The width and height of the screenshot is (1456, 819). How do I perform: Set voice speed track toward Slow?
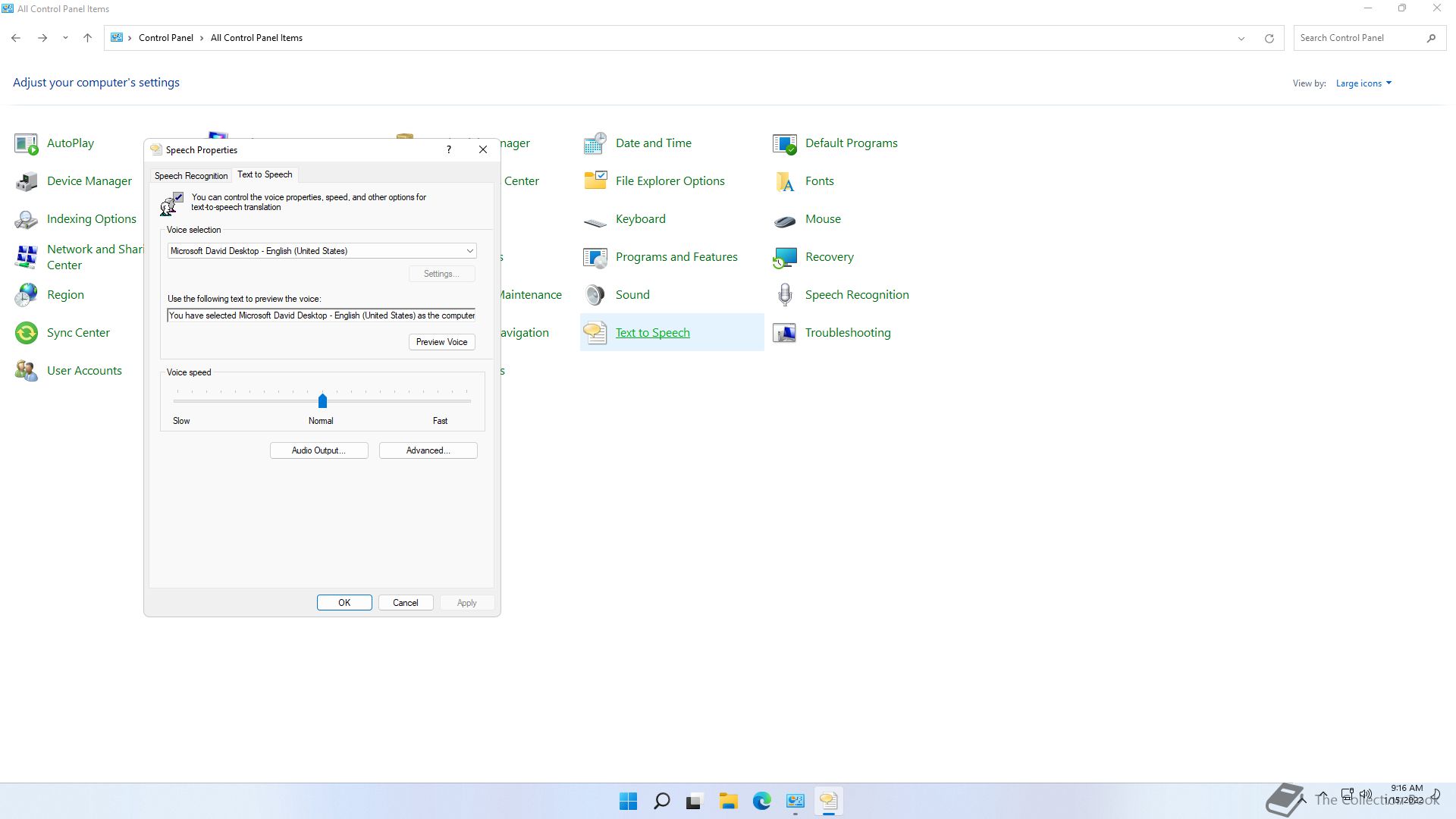(245, 401)
